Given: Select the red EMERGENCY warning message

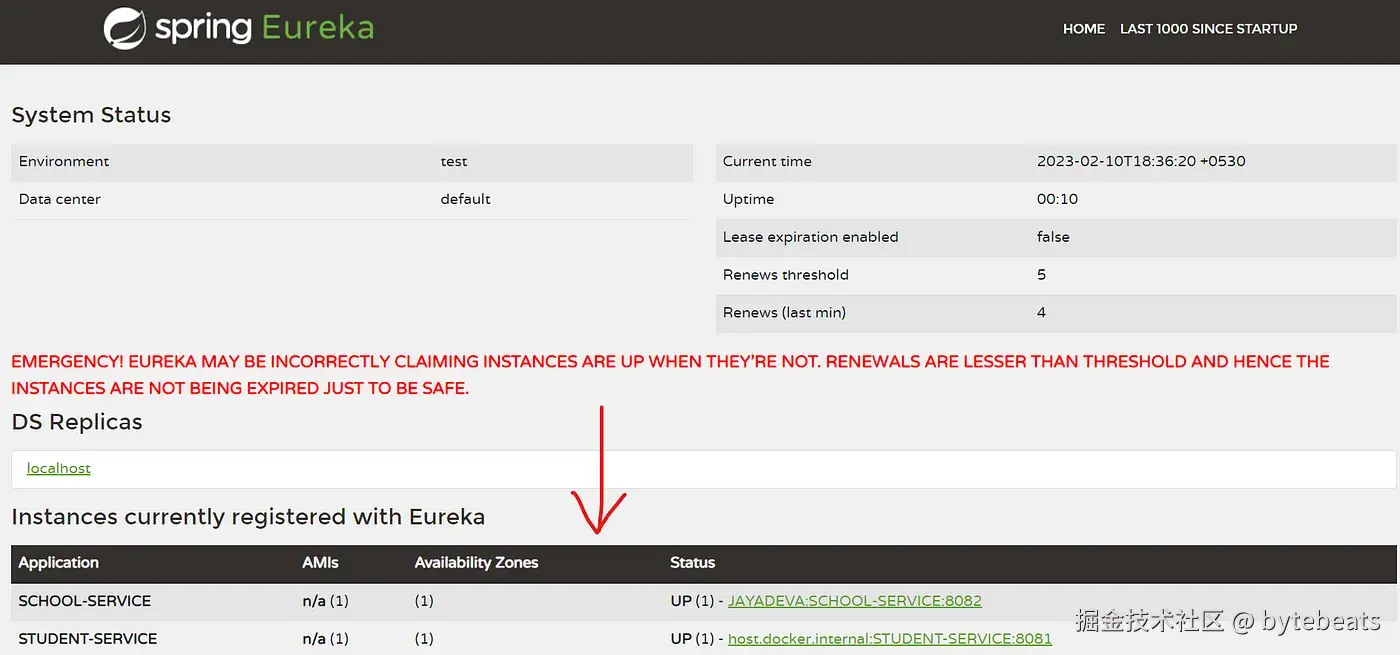Looking at the screenshot, I should 670,374.
